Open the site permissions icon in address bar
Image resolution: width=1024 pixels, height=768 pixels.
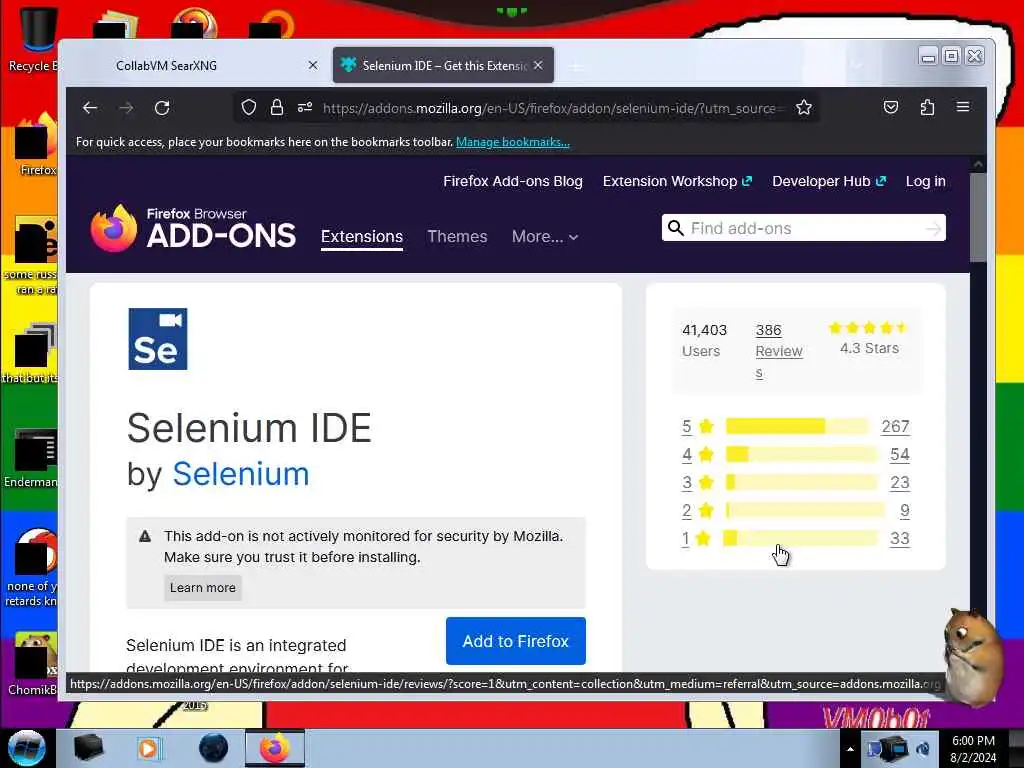point(305,108)
